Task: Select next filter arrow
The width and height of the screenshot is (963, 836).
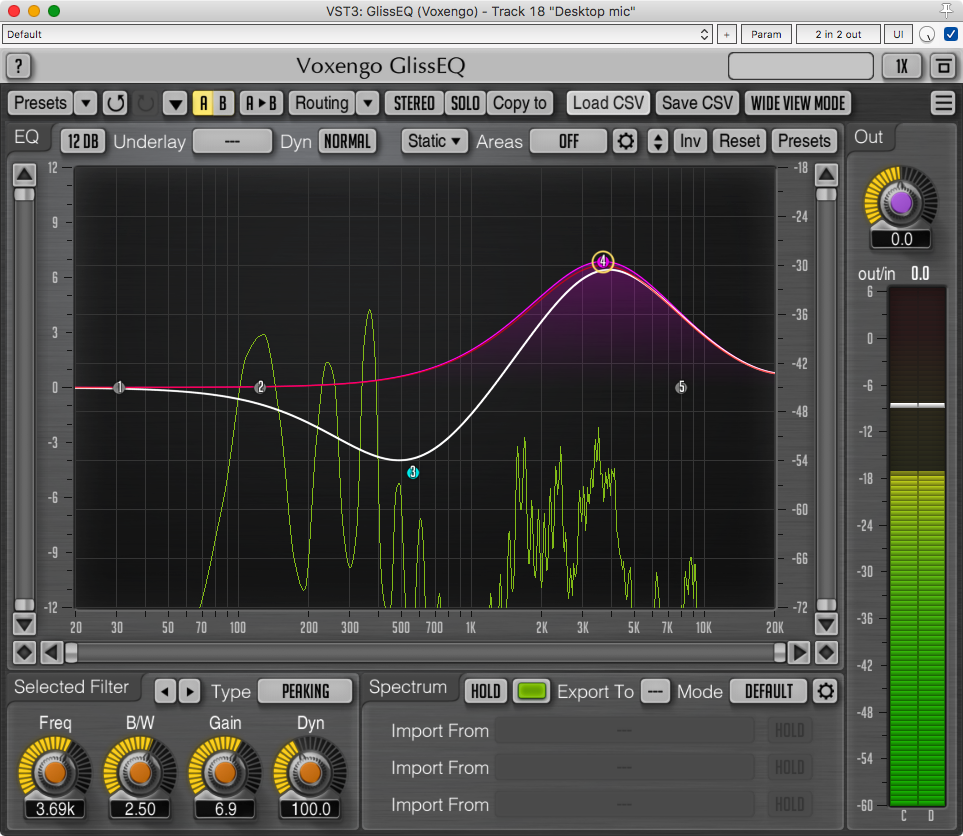Action: point(190,691)
